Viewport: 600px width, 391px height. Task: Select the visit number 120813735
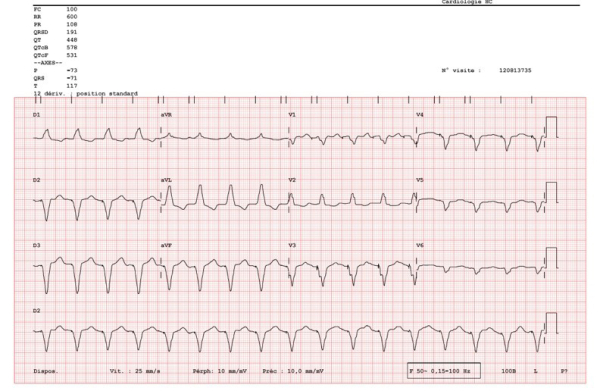pyautogui.click(x=515, y=70)
